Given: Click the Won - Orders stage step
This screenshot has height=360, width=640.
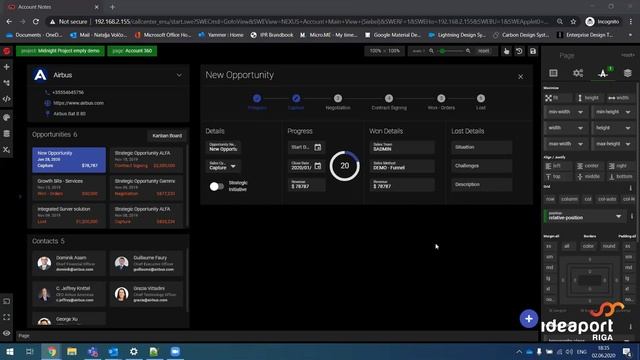Looking at the screenshot, I should coord(441,102).
